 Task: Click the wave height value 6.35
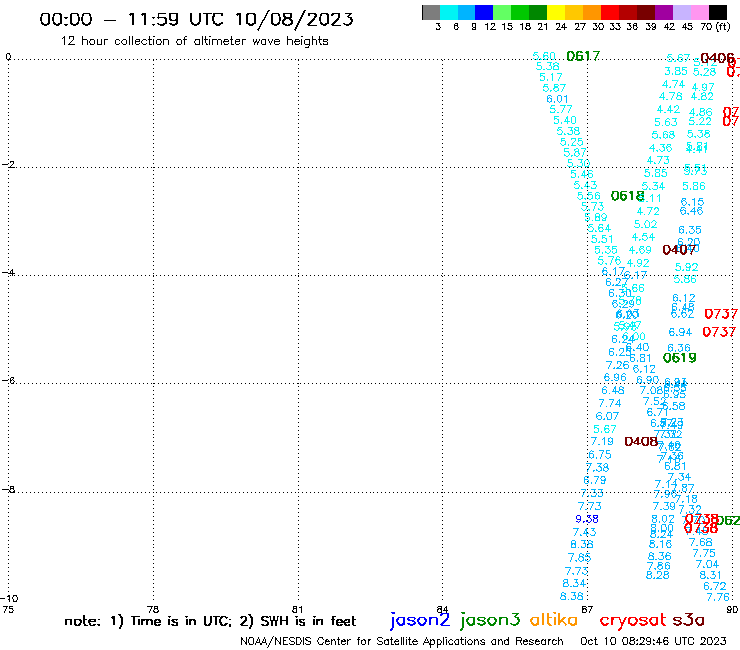click(690, 230)
